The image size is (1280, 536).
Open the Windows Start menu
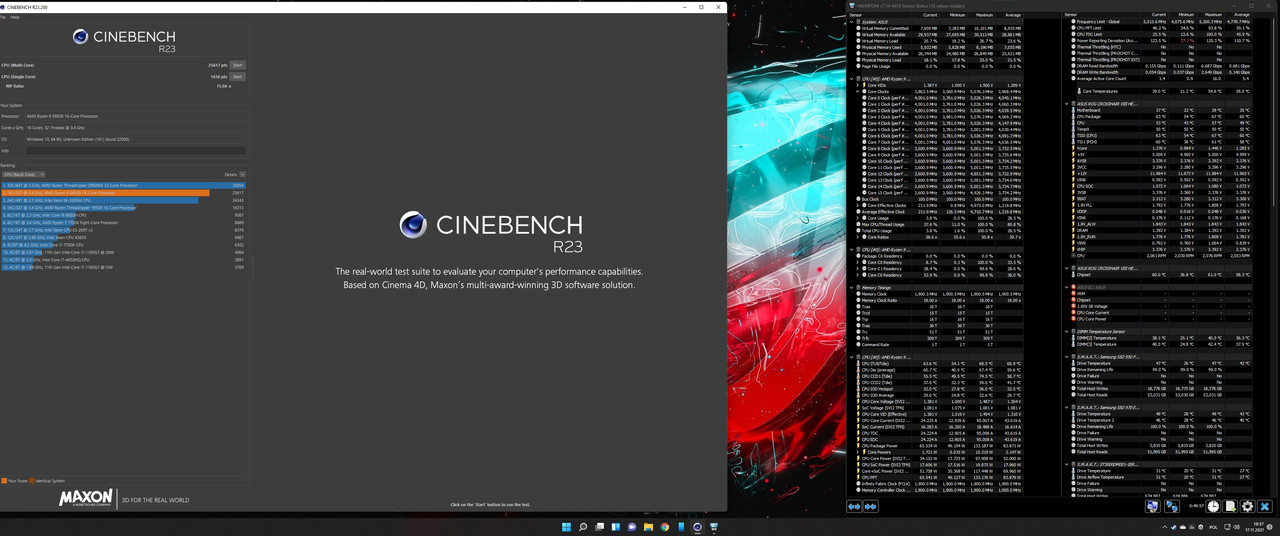click(566, 527)
